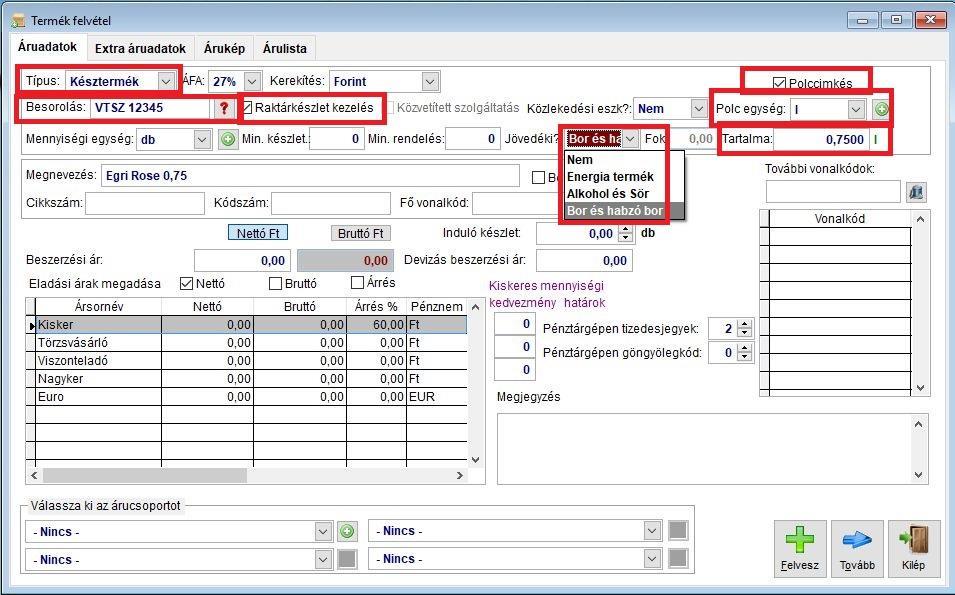Image resolution: width=955 pixels, height=595 pixels.
Task: Open the Mennyiségi egység db dropdown
Action: tap(202, 139)
